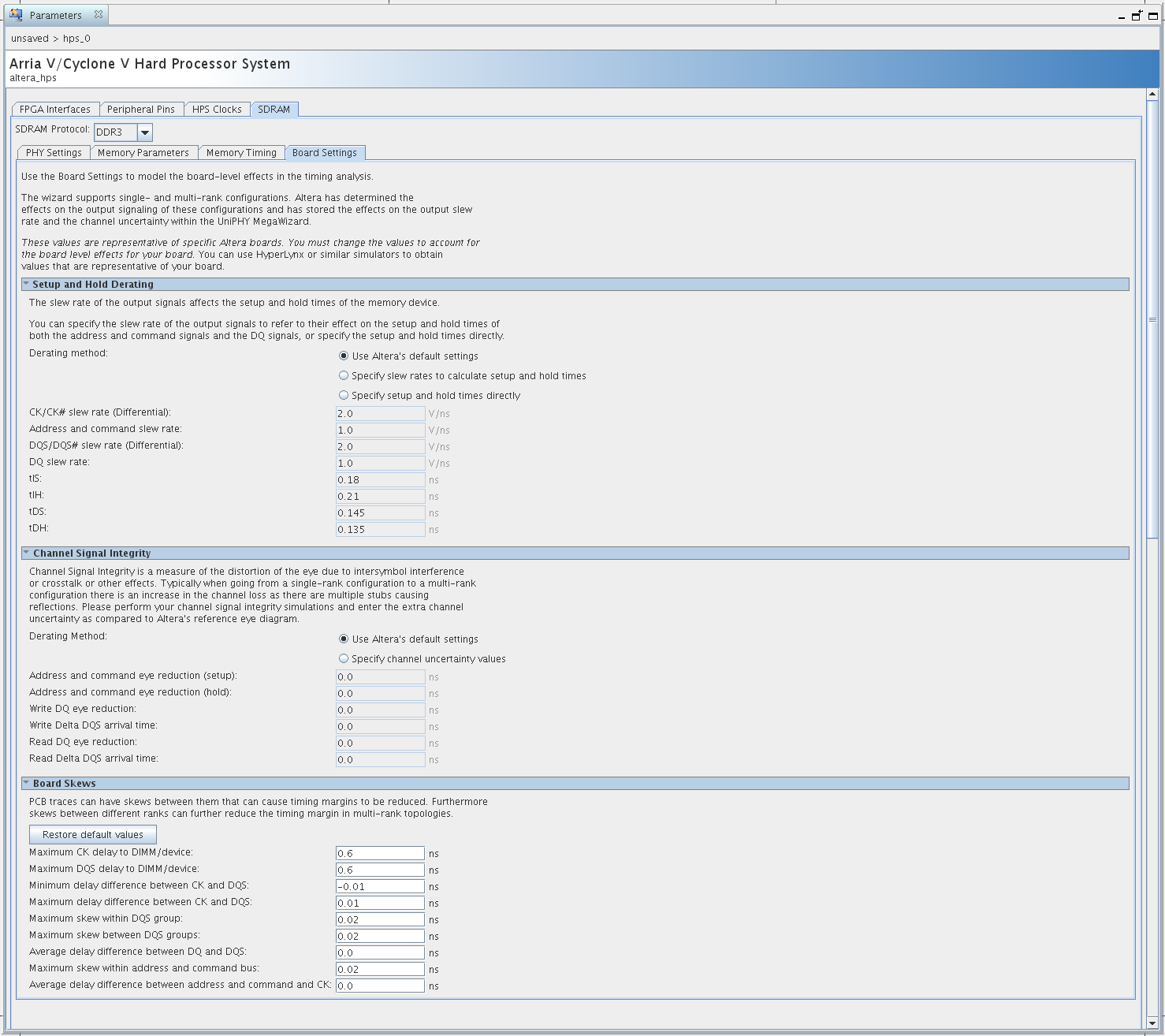Click the Restore default values button
1165x1036 pixels.
coord(93,834)
